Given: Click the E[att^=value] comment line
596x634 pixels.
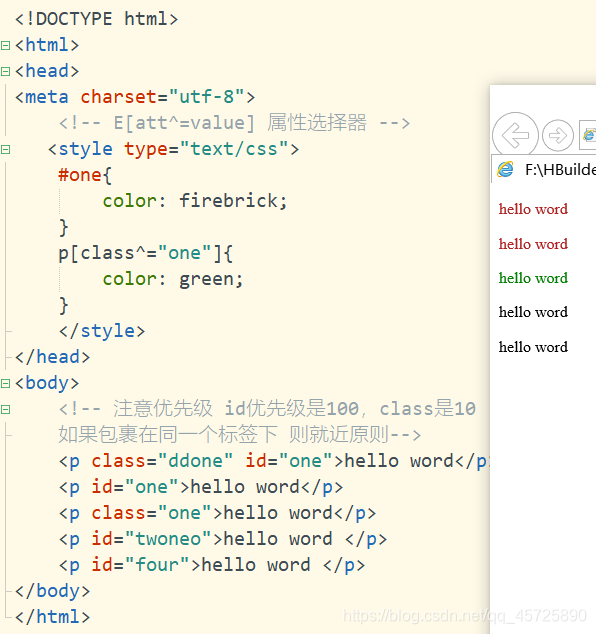Looking at the screenshot, I should click(x=234, y=123).
